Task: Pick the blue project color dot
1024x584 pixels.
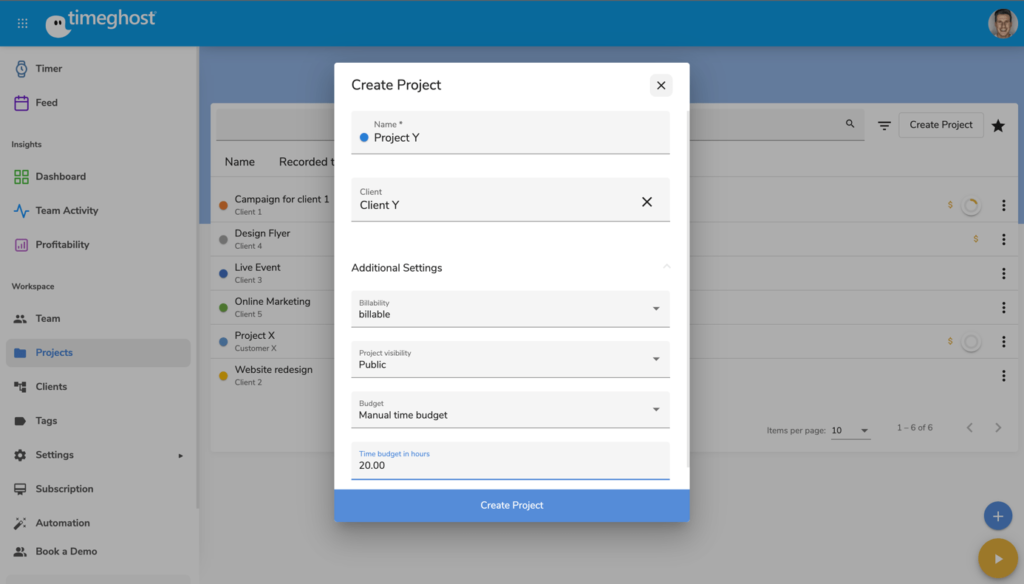Action: tap(364, 138)
